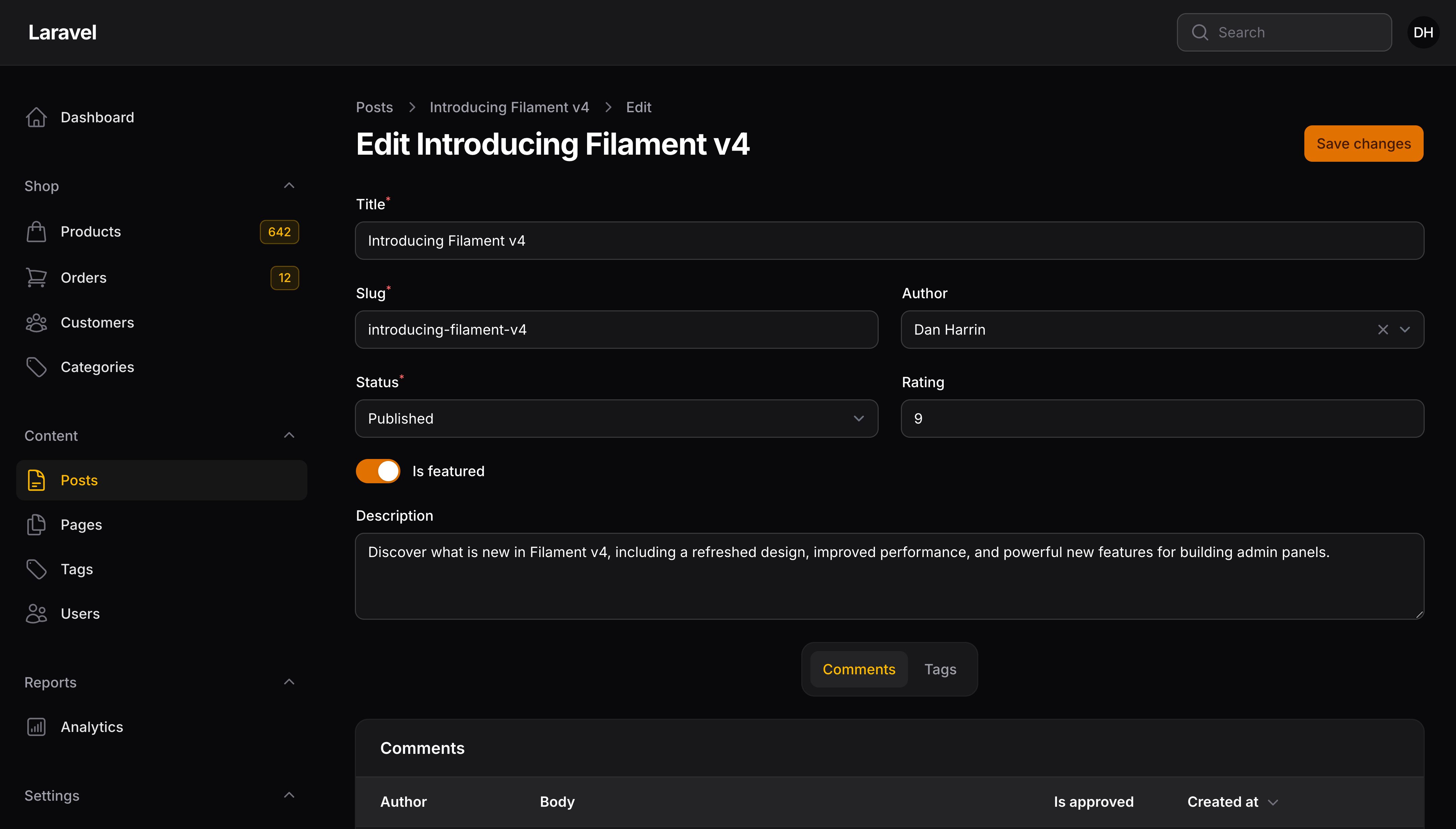Screen dimensions: 1456x829
Task: Open Analytics report
Action: [162, 727]
